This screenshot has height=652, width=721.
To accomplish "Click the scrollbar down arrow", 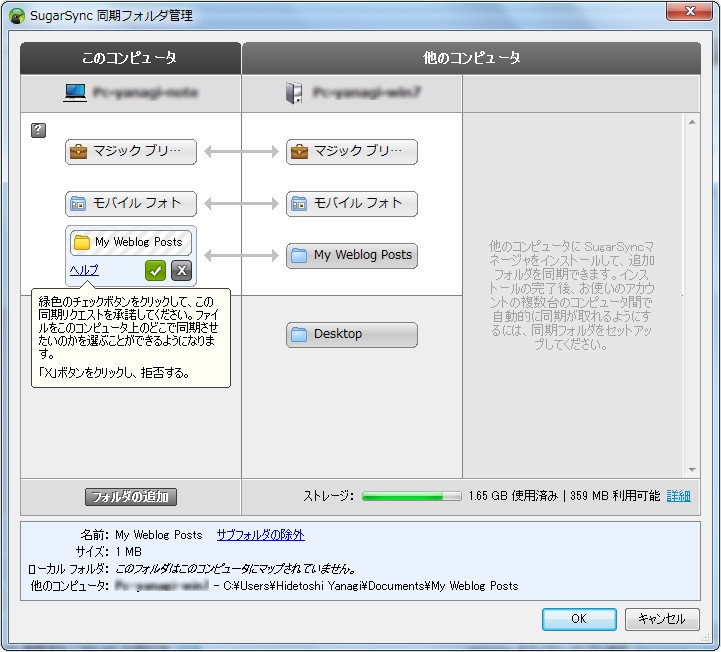I will [692, 469].
